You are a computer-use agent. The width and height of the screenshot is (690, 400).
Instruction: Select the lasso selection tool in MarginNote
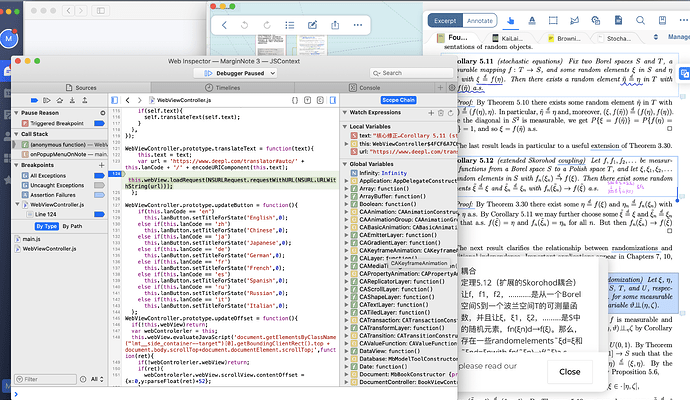tap(574, 20)
